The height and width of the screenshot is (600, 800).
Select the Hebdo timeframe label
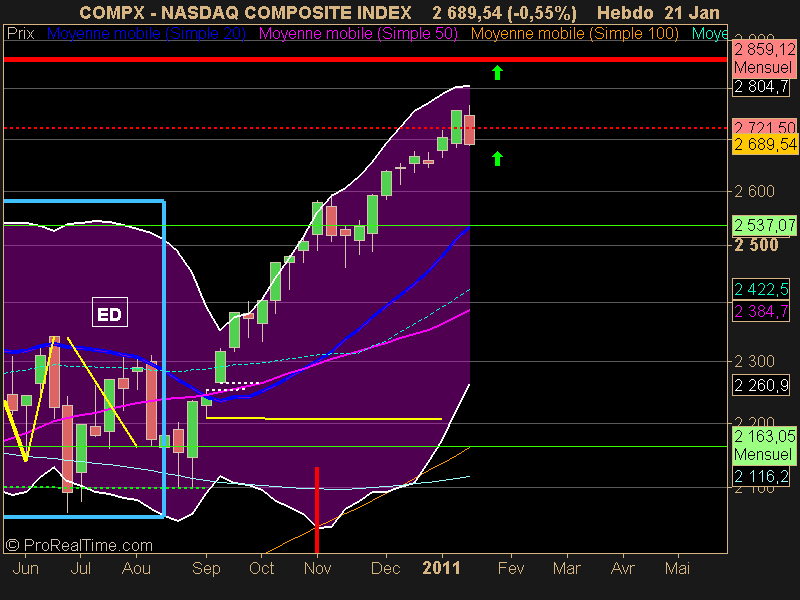[626, 13]
